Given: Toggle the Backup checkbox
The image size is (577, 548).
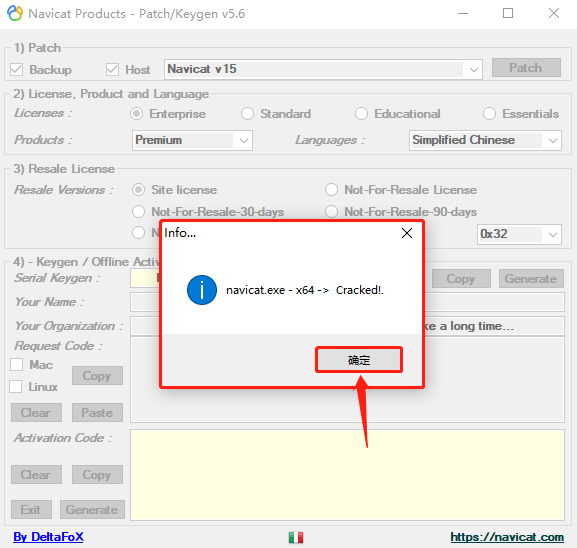Looking at the screenshot, I should pos(17,70).
